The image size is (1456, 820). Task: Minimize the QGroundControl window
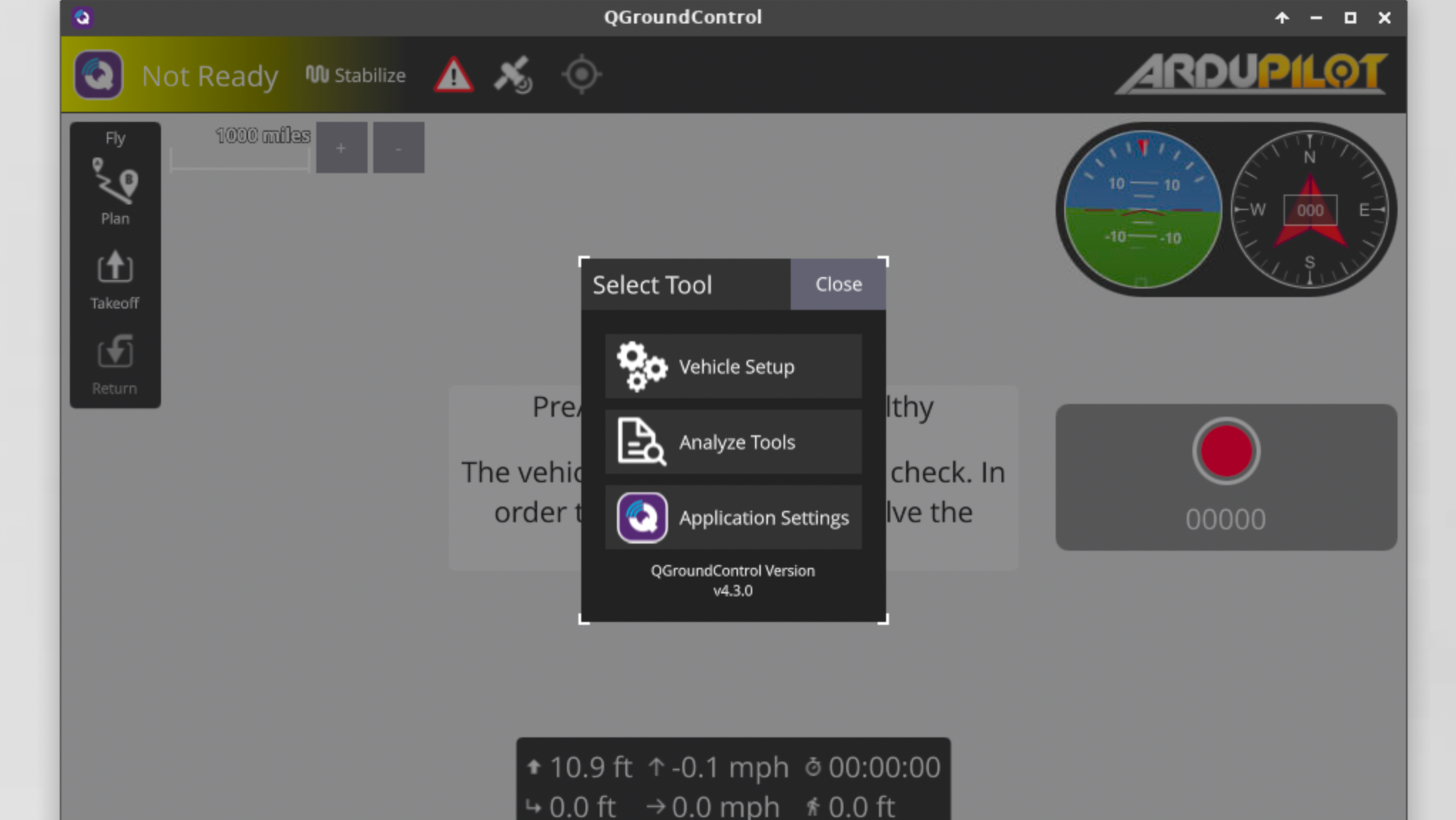point(1316,18)
